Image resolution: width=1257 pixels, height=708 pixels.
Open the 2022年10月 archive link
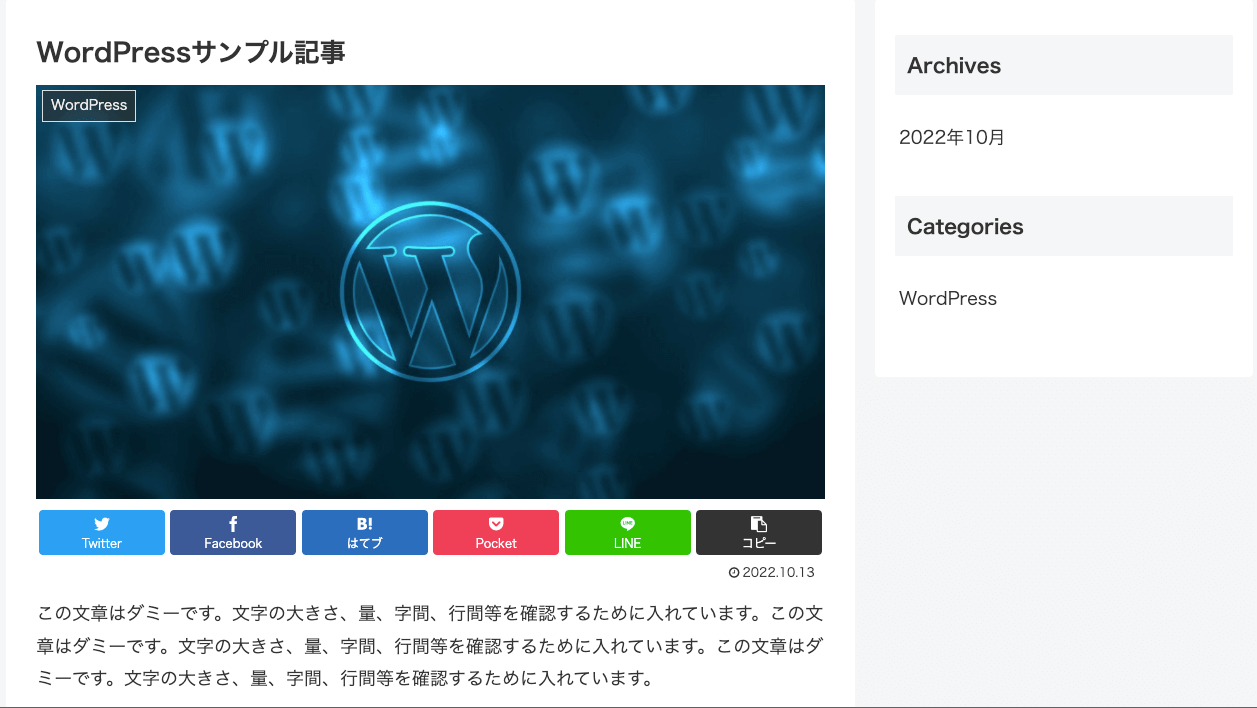tap(952, 138)
